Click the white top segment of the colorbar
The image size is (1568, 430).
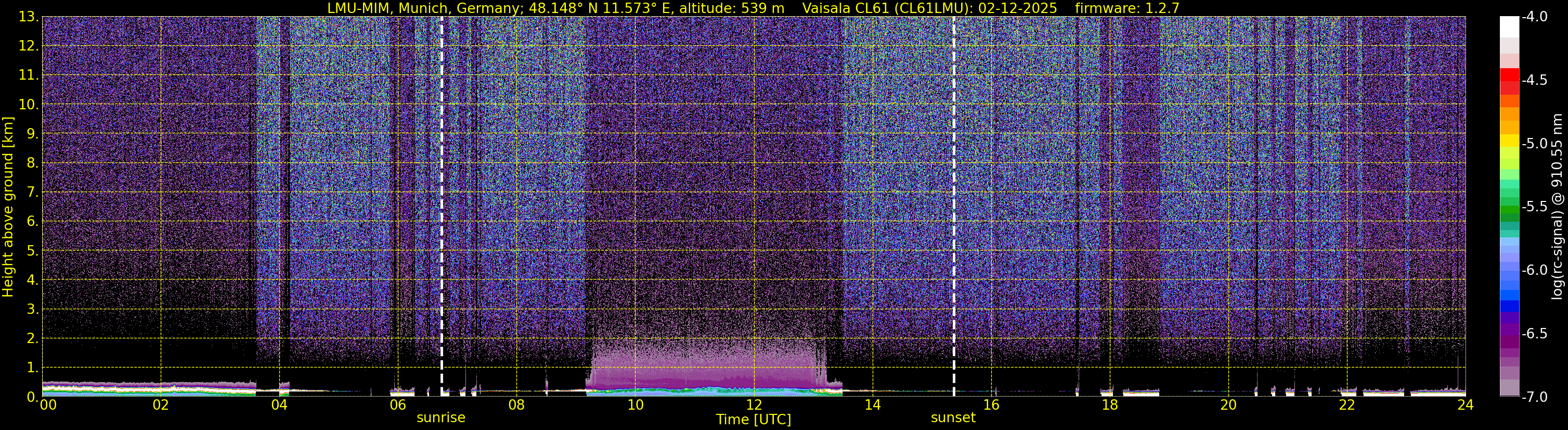coord(1509,27)
